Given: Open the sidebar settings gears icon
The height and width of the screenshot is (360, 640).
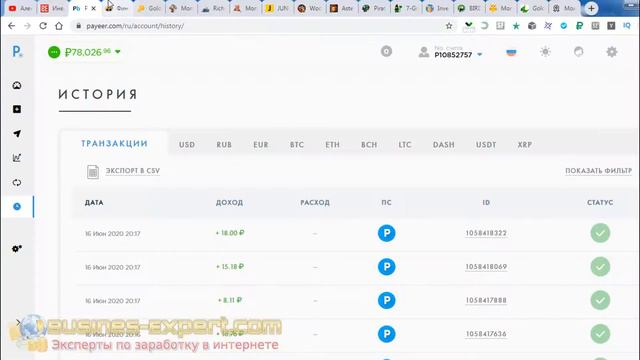Looking at the screenshot, I should [17, 249].
